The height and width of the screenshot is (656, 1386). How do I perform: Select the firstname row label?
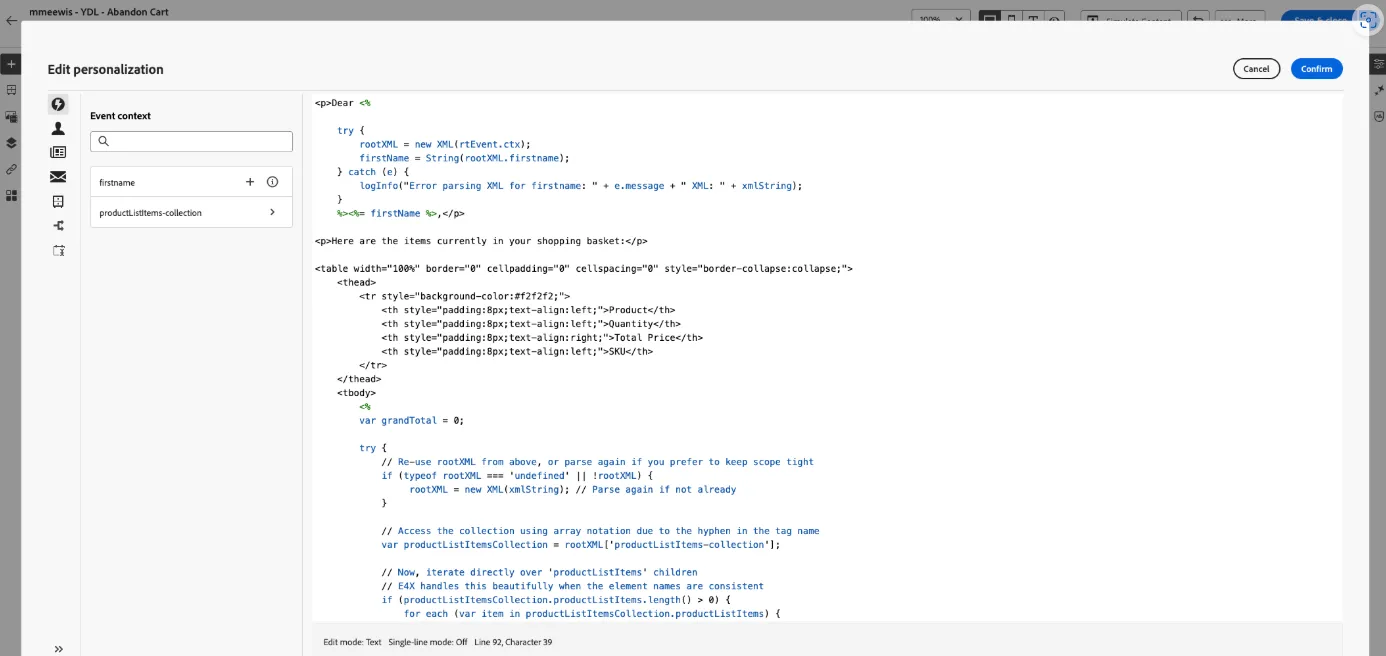117,183
